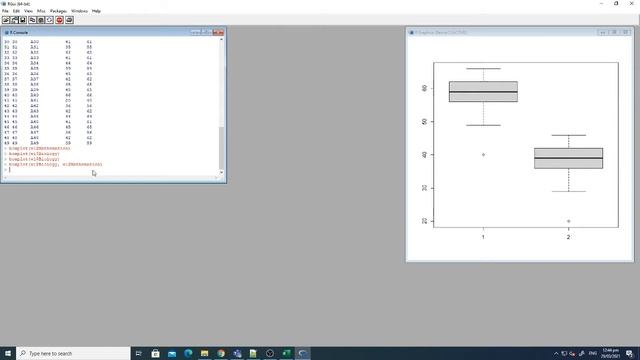Click the Copy and paste toolbar icon
This screenshot has width=640, height=360.
click(x=49, y=20)
